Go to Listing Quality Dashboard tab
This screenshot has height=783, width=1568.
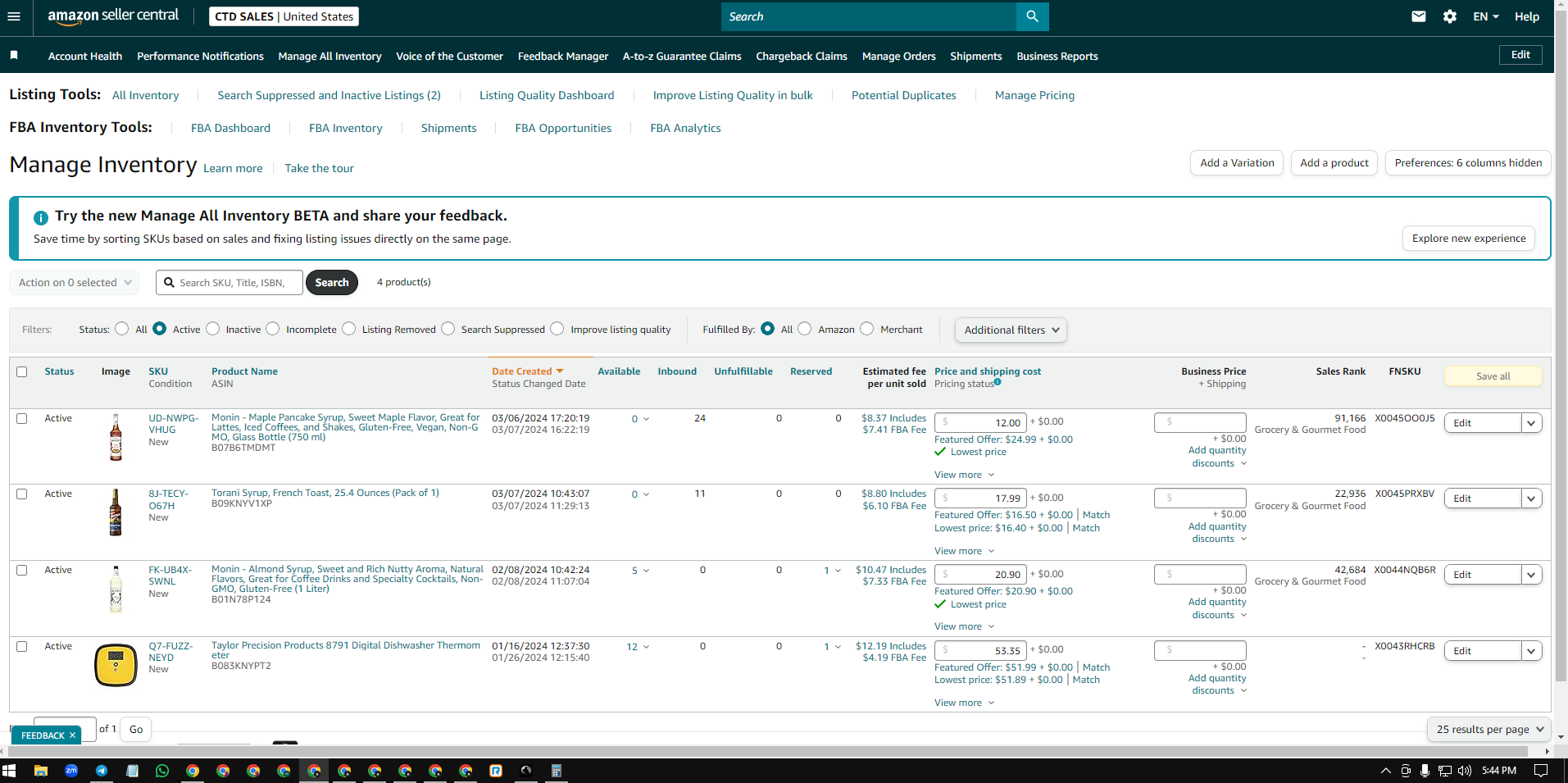coord(547,95)
